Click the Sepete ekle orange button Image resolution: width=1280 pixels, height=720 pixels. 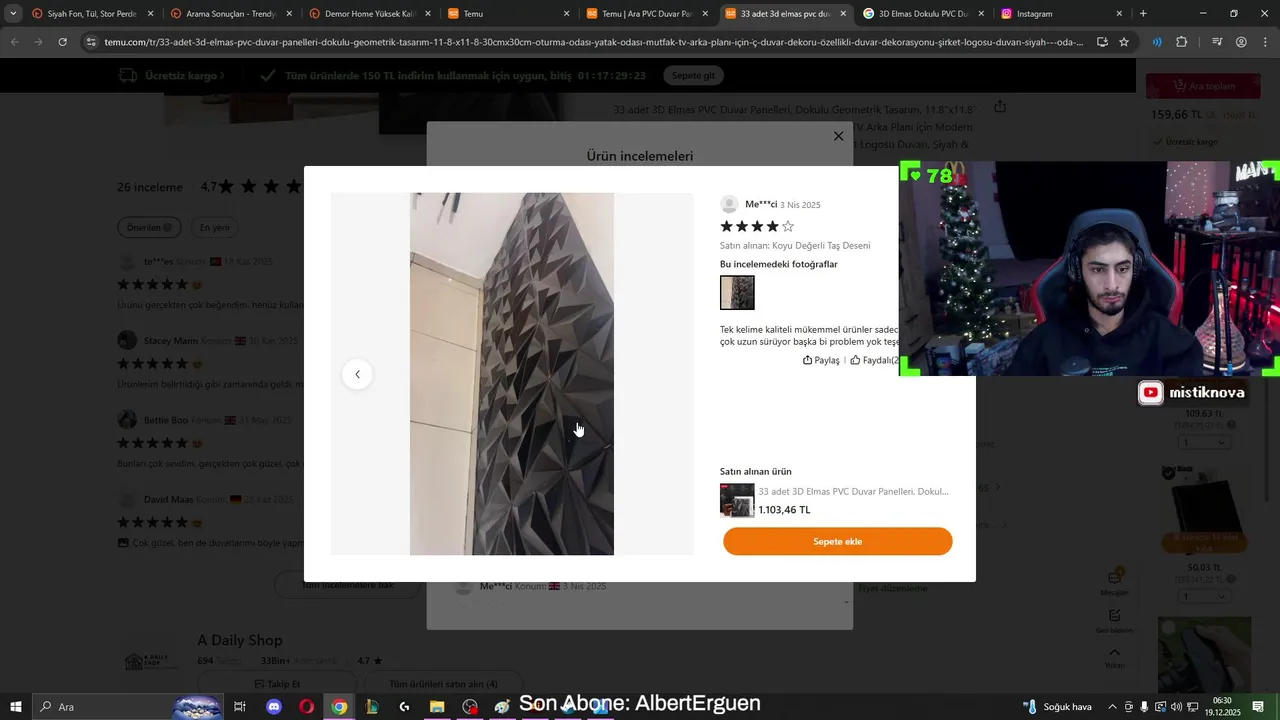(837, 541)
